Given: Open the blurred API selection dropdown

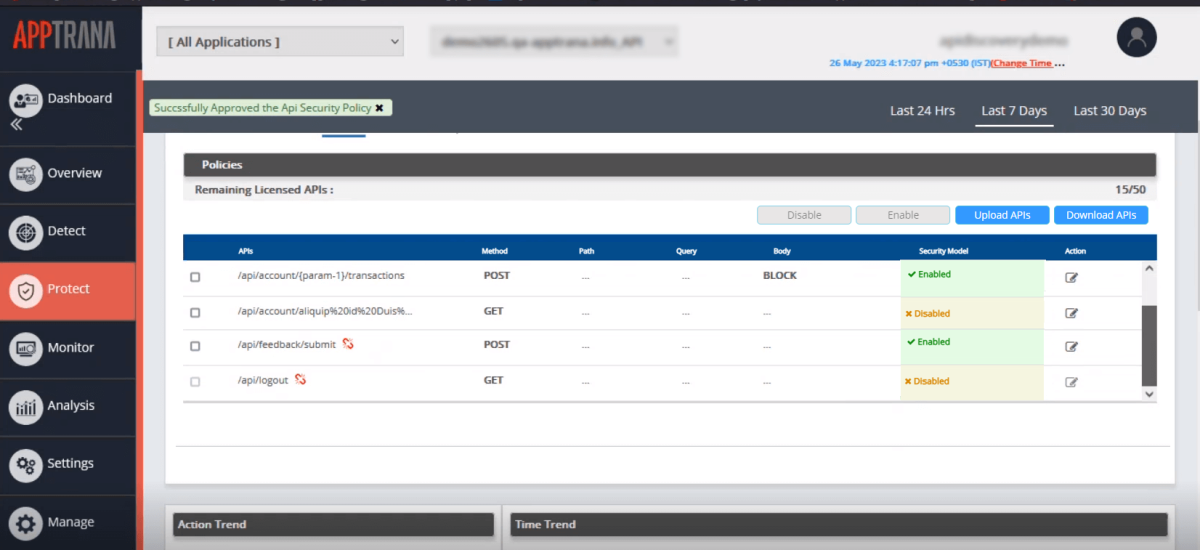Looking at the screenshot, I should click(554, 42).
